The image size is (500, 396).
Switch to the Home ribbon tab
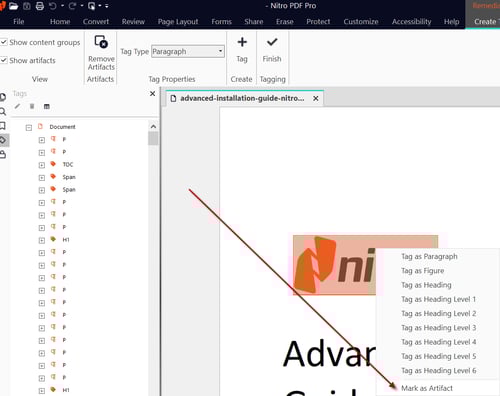[x=60, y=22]
